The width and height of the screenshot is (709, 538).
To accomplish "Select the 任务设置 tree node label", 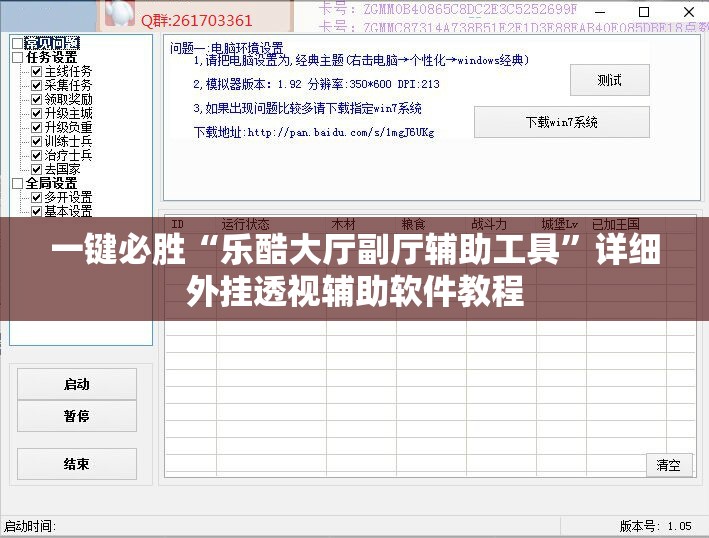I will click(x=52, y=57).
